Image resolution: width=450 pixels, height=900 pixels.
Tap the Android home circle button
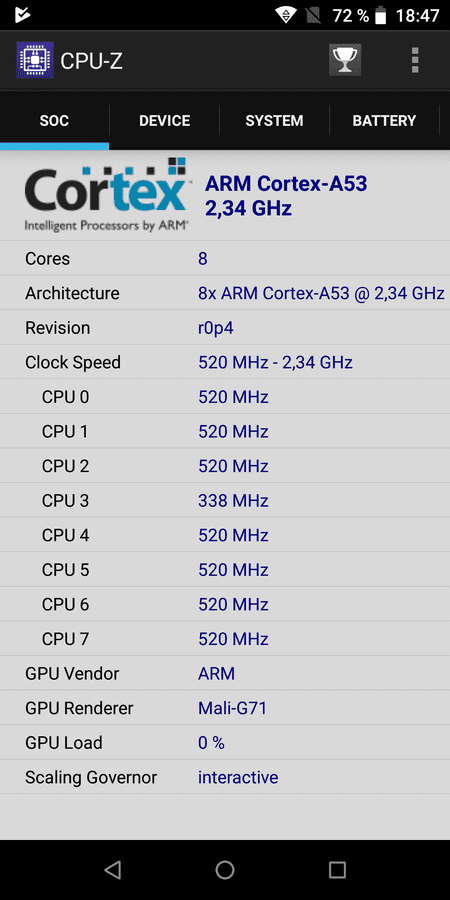pyautogui.click(x=225, y=870)
